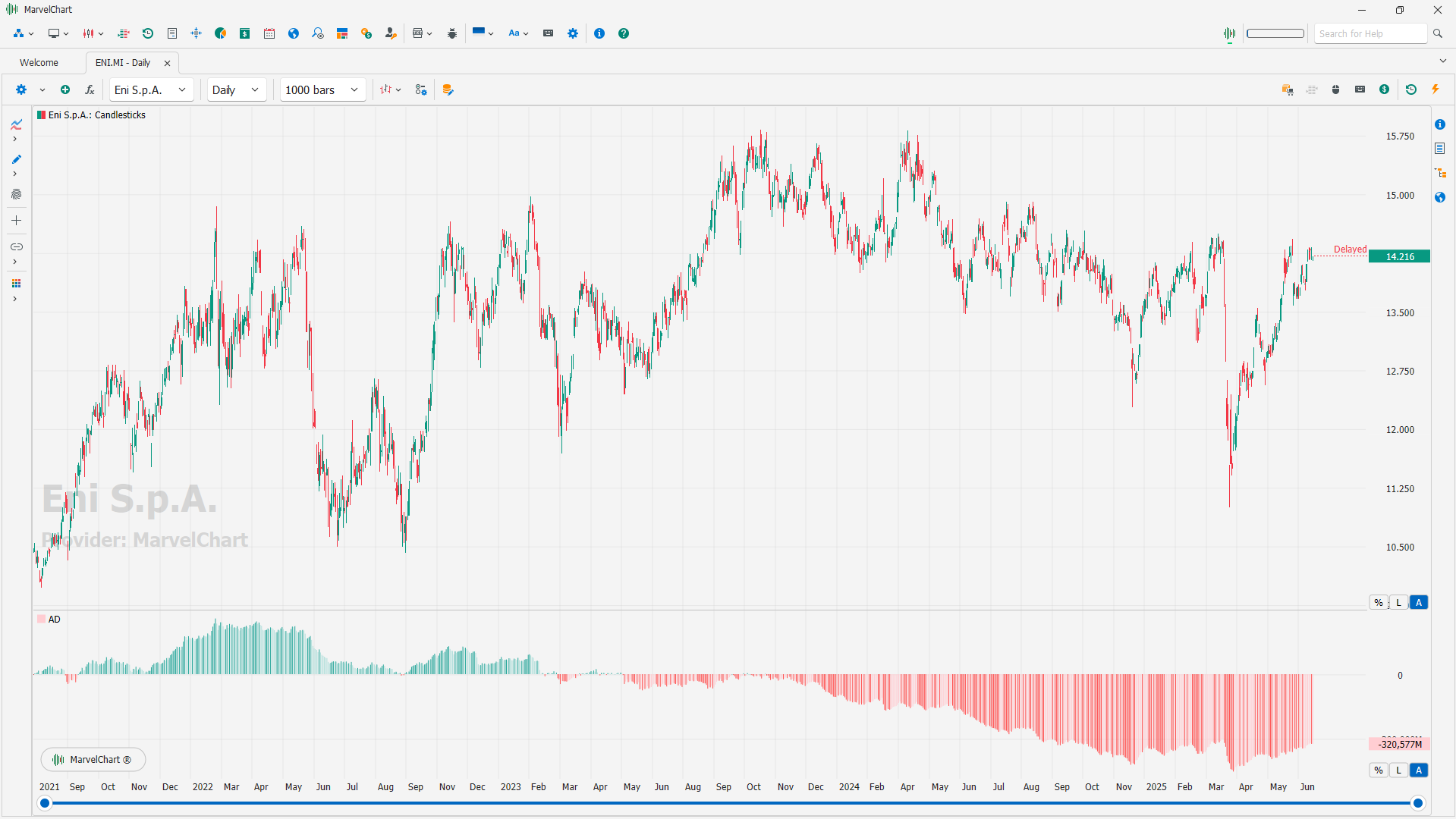The width and height of the screenshot is (1456, 819).
Task: Open the pie chart icon in main toolbar
Action: point(221,33)
